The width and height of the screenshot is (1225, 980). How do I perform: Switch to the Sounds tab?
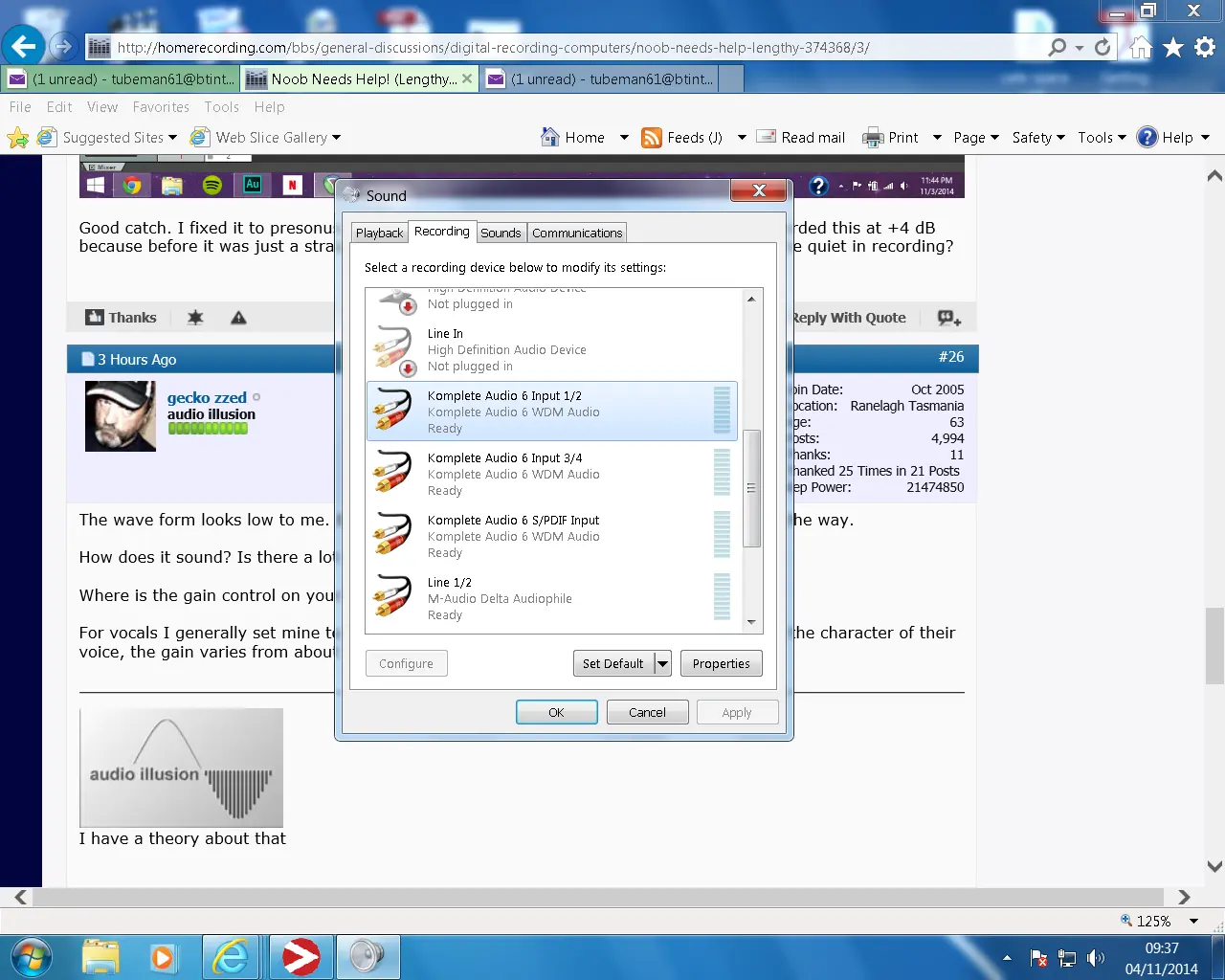[x=501, y=233]
